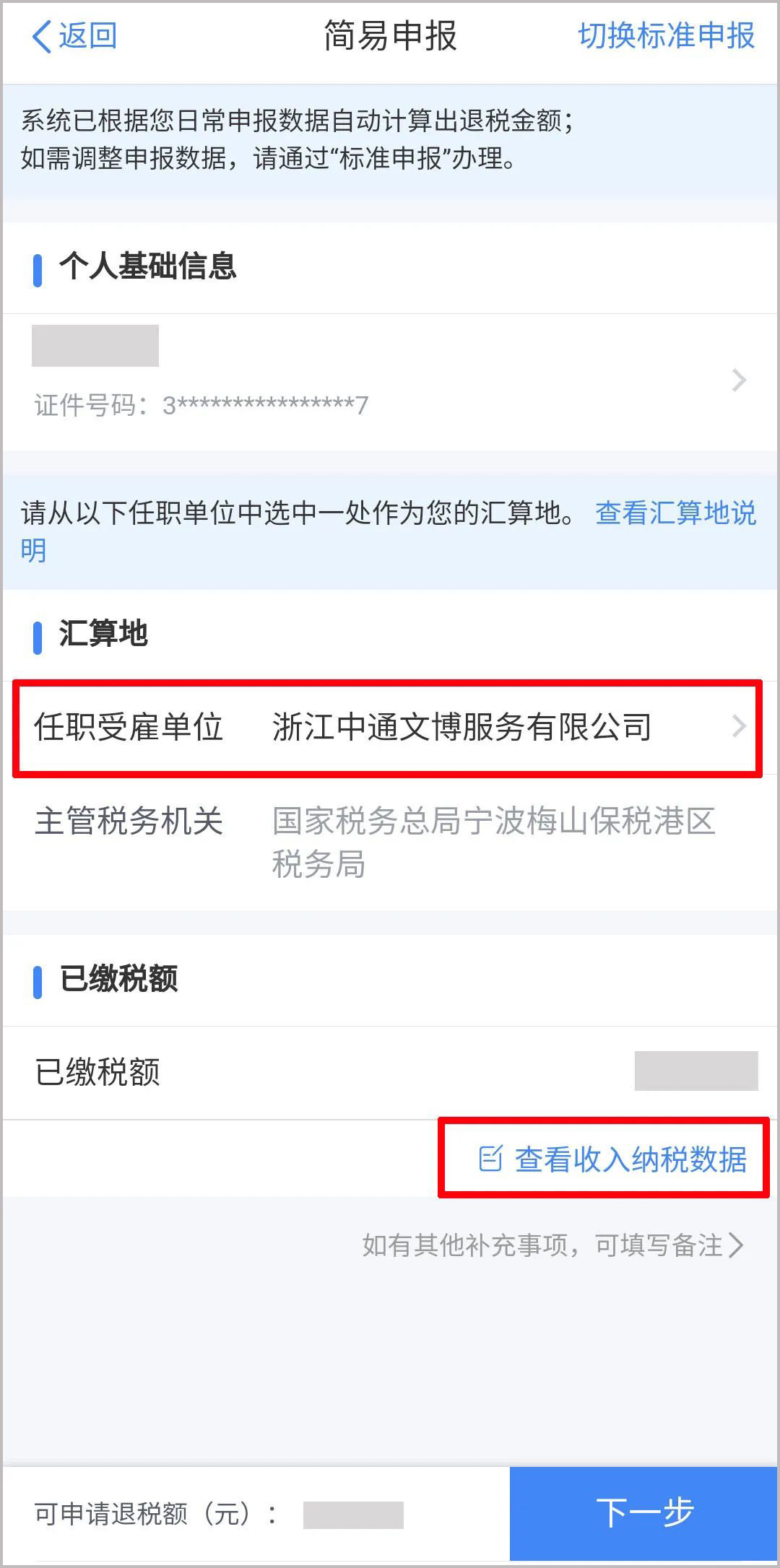Open personal info chevron arrow
Viewport: 780px width, 1568px height.
(739, 380)
